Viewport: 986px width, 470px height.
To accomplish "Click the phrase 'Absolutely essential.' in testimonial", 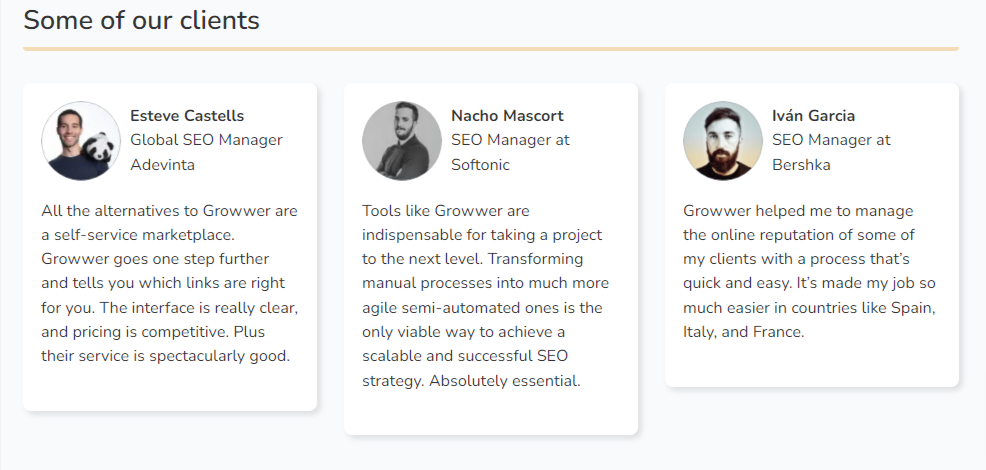I will 504,381.
